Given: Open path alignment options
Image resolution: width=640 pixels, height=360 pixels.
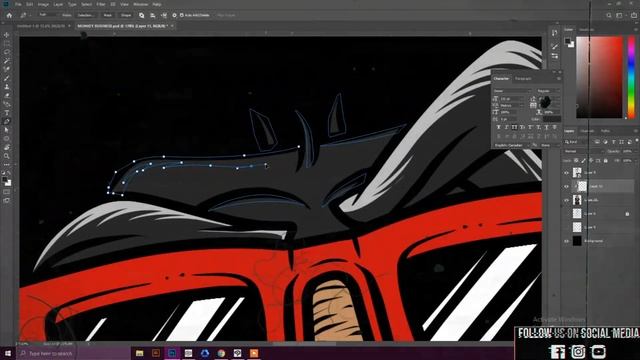Looking at the screenshot, I should (152, 15).
